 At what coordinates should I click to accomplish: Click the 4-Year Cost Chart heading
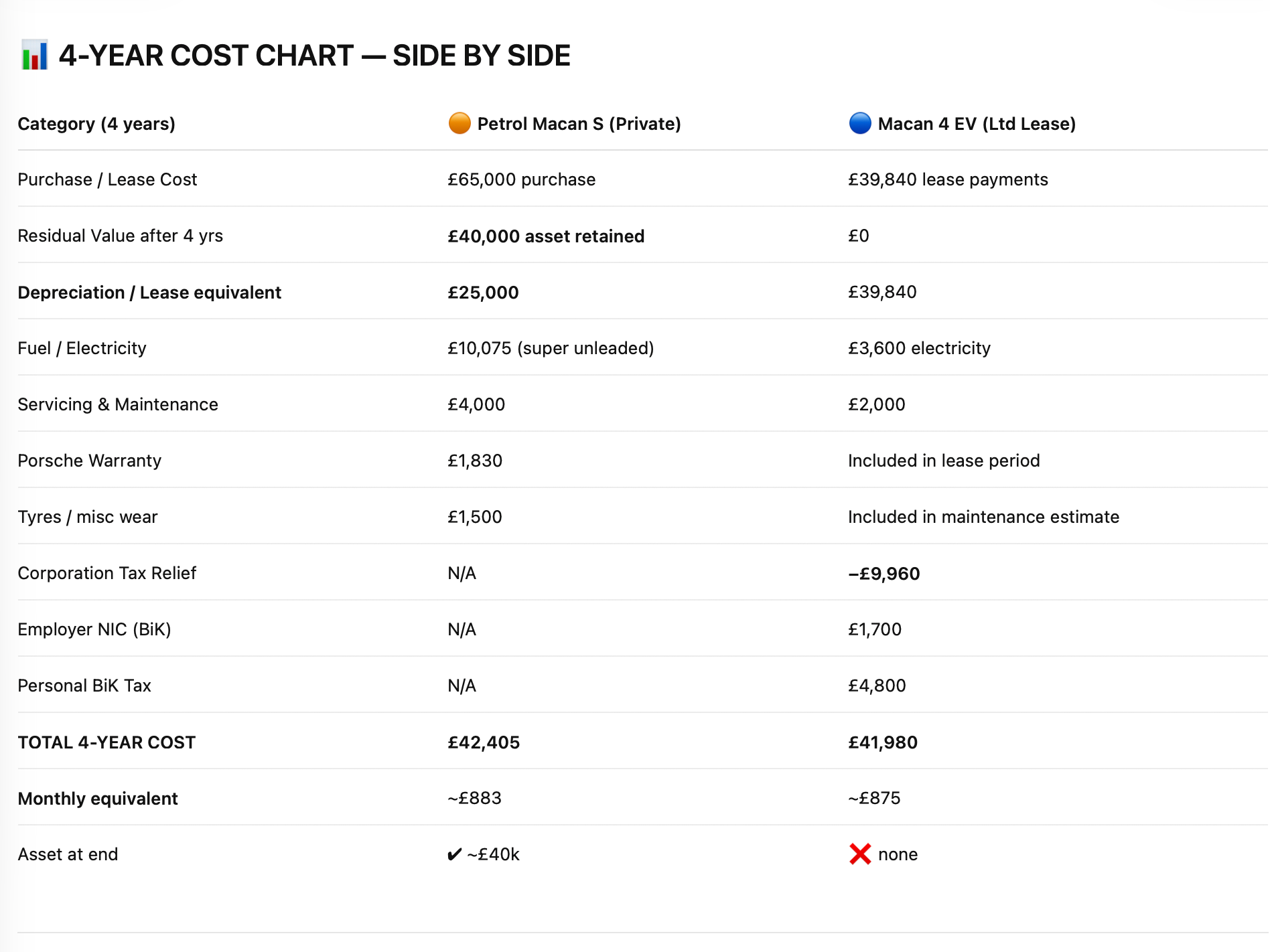click(314, 56)
